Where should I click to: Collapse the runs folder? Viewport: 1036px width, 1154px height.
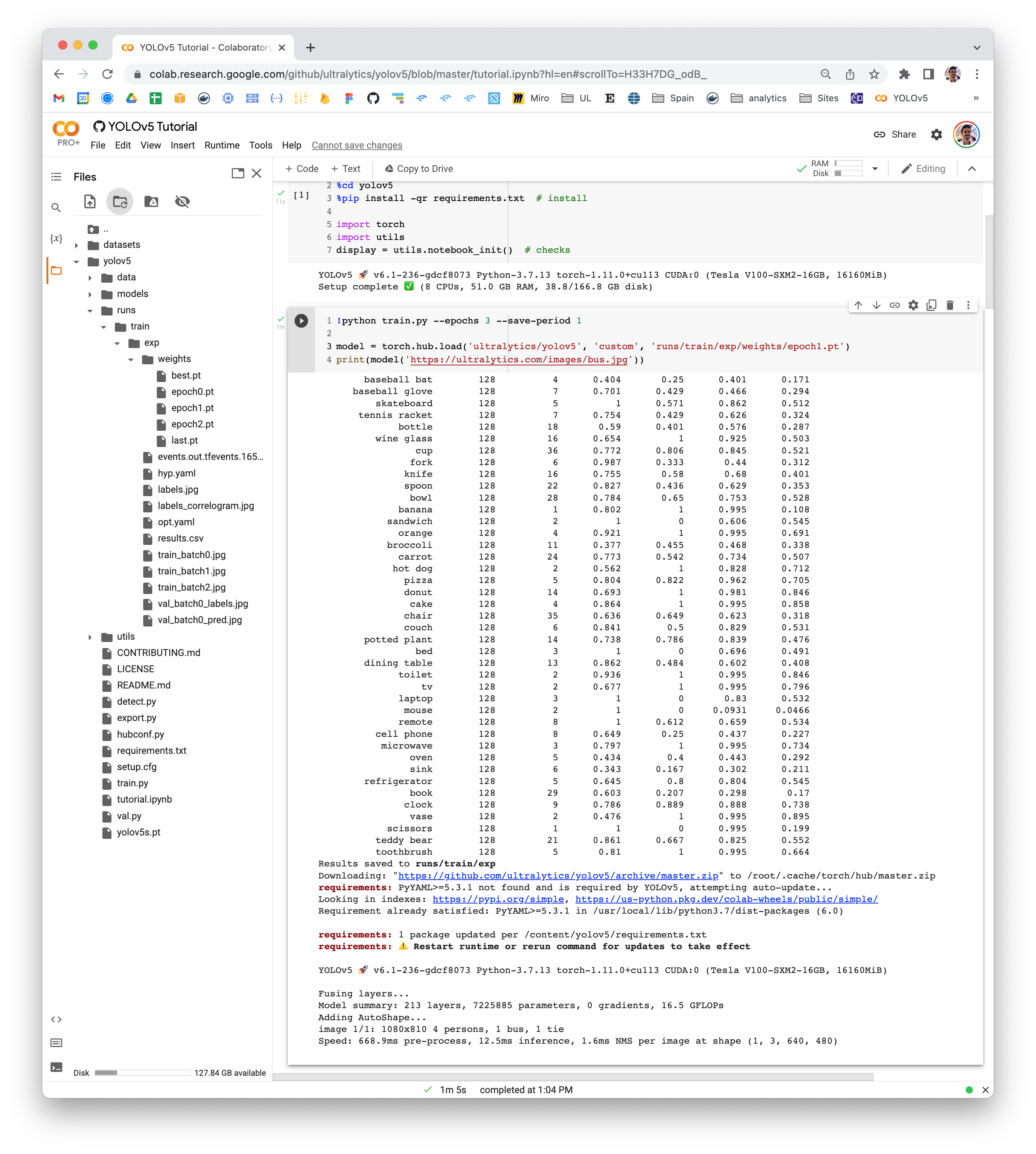tap(90, 311)
